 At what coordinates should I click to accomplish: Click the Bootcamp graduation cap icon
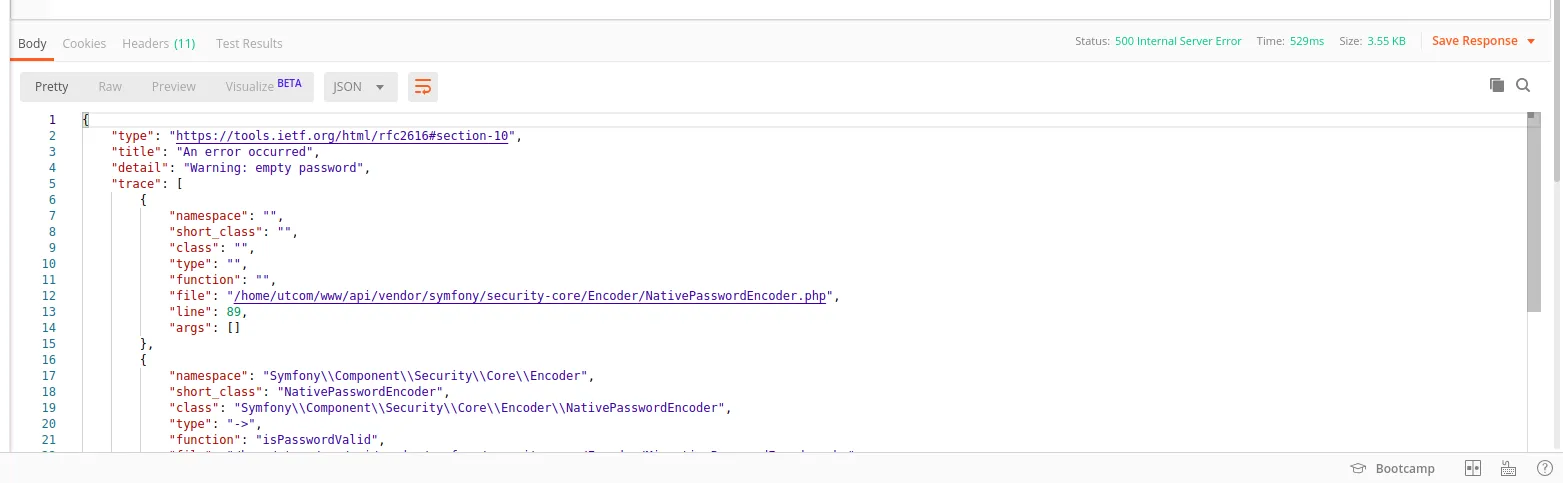[1358, 468]
